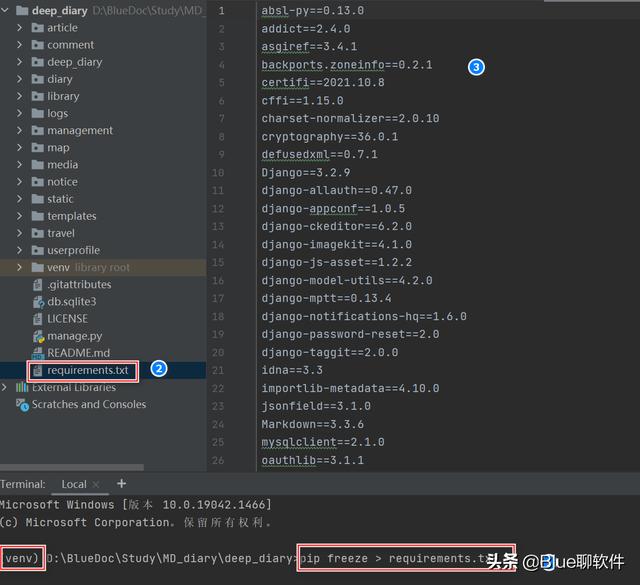
Task: Expand the deep_diary subfolder chevron
Action: pyautogui.click(x=19, y=62)
